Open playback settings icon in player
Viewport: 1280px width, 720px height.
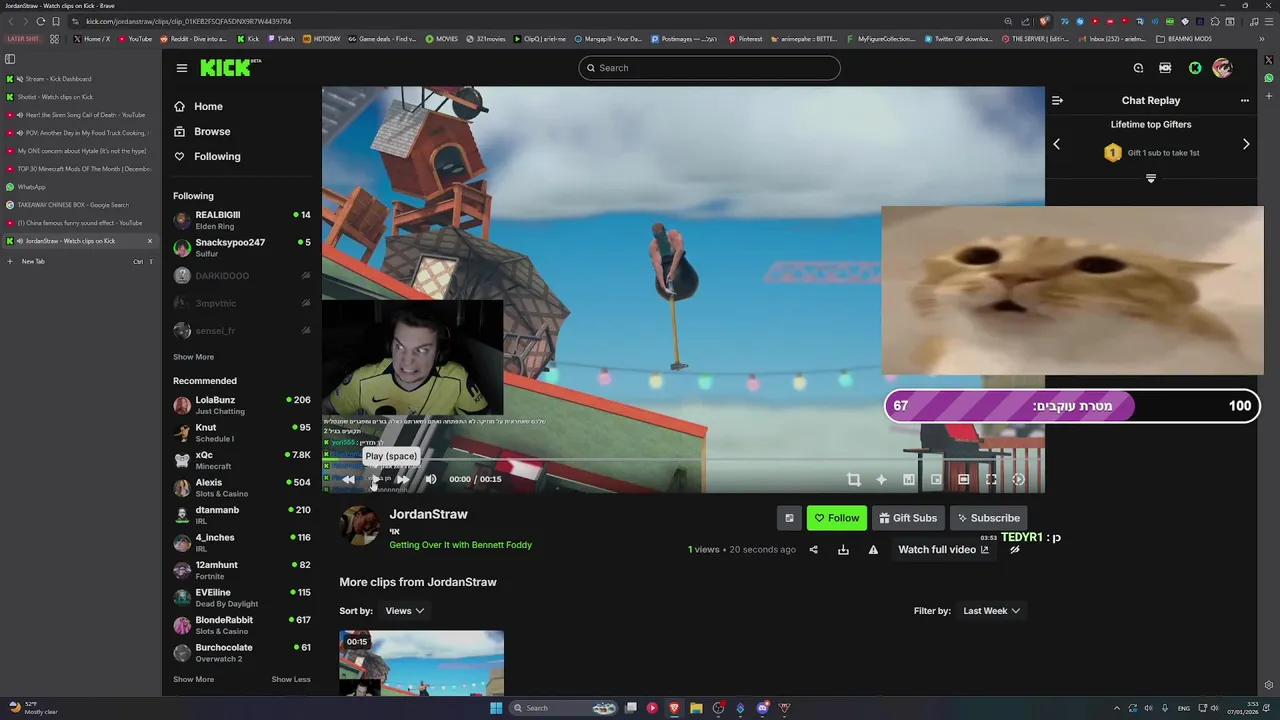tap(1018, 479)
